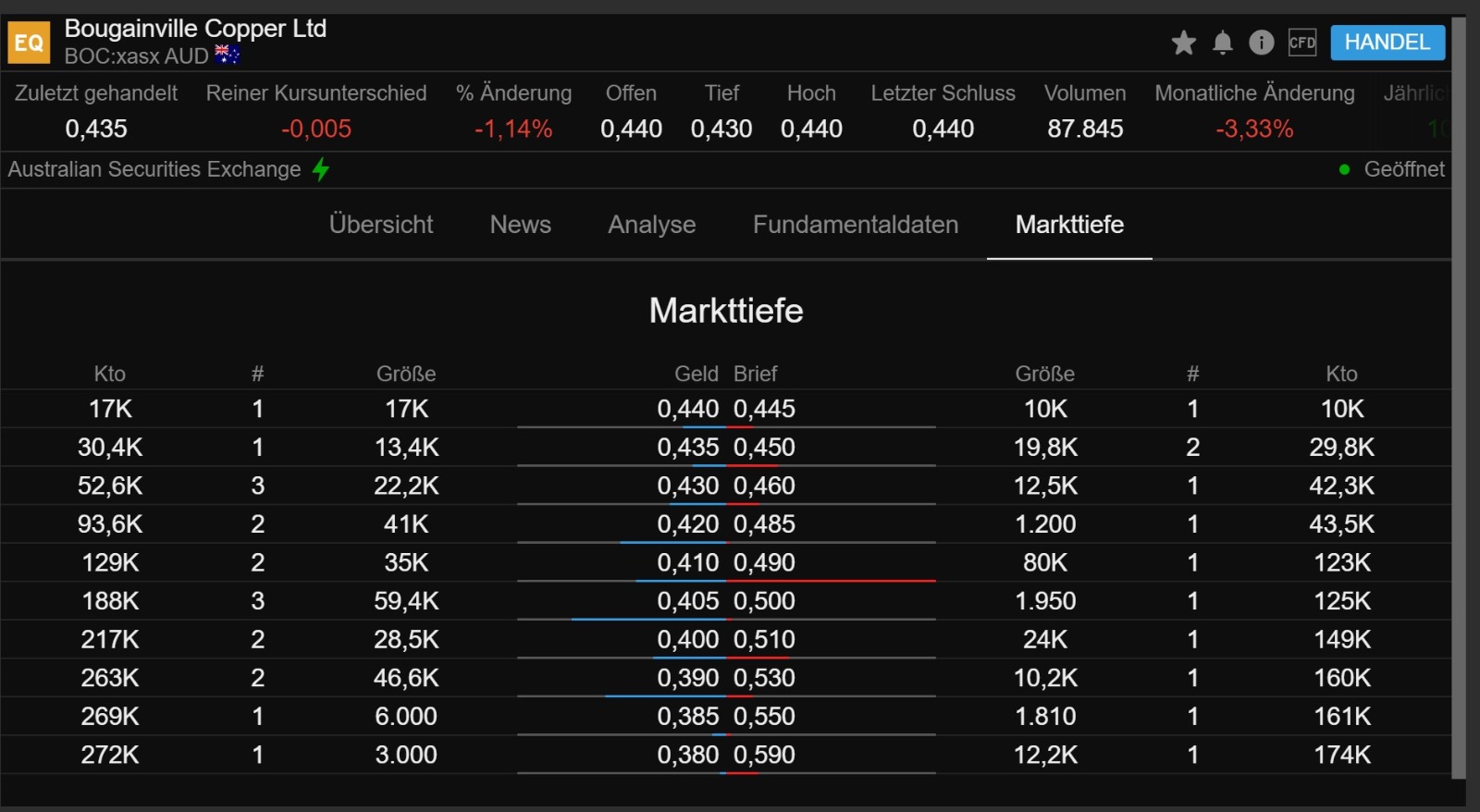The width and height of the screenshot is (1480, 812).
Task: Click the cumulative ask total 43,5K
Action: tap(1342, 524)
